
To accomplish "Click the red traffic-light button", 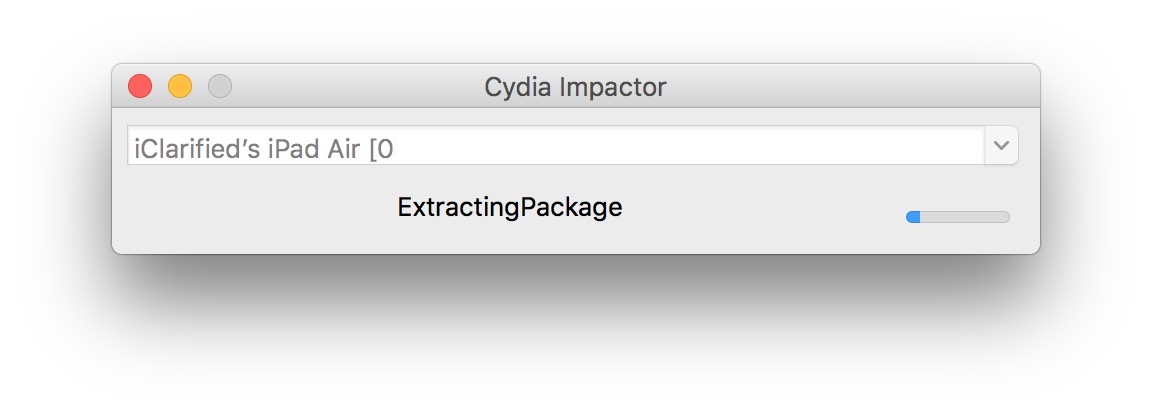I will pos(140,87).
